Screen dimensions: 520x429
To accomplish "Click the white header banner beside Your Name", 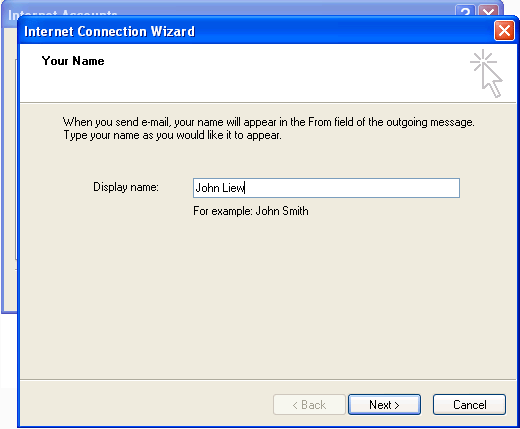I will (283, 73).
